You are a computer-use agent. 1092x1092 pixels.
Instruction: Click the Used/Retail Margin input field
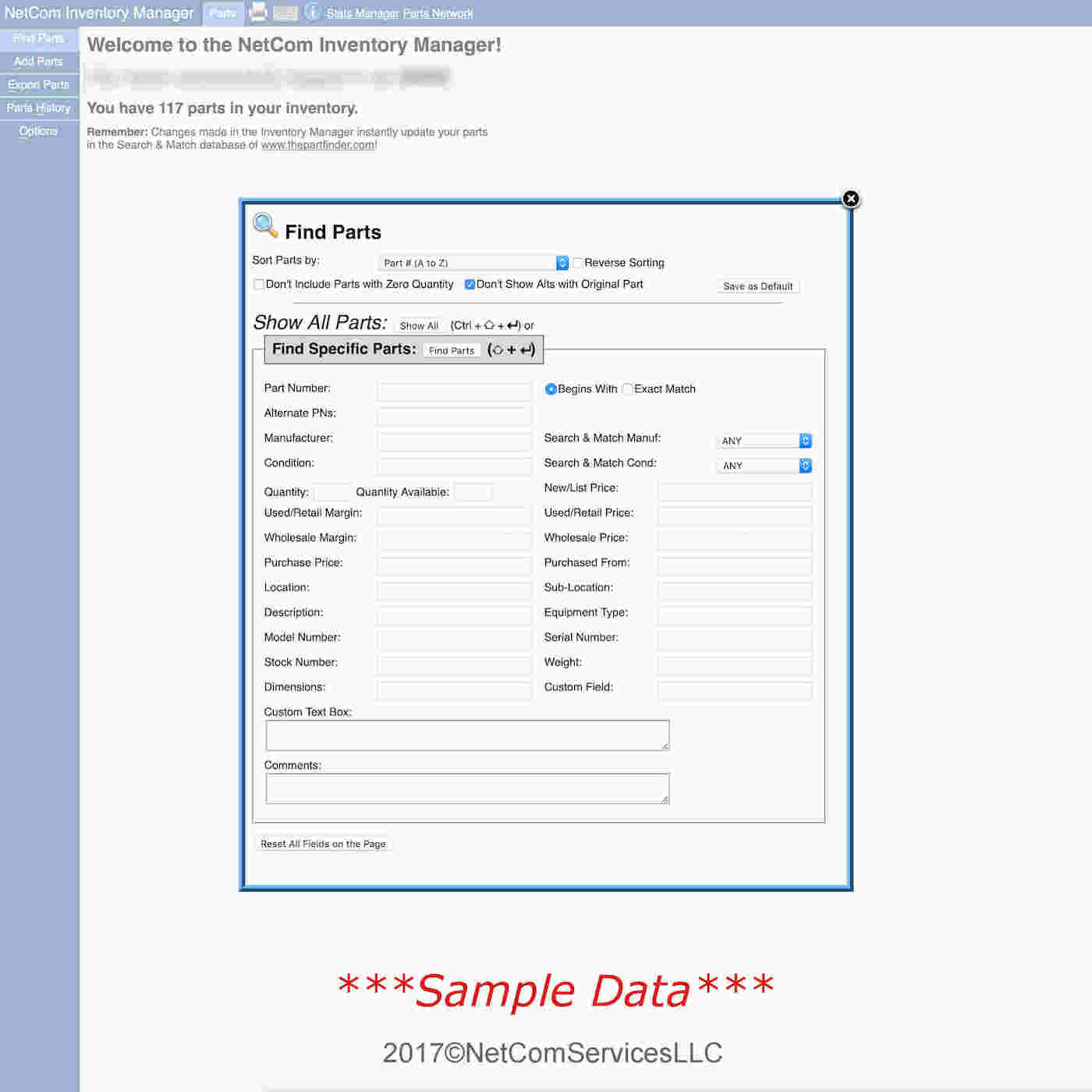point(454,516)
